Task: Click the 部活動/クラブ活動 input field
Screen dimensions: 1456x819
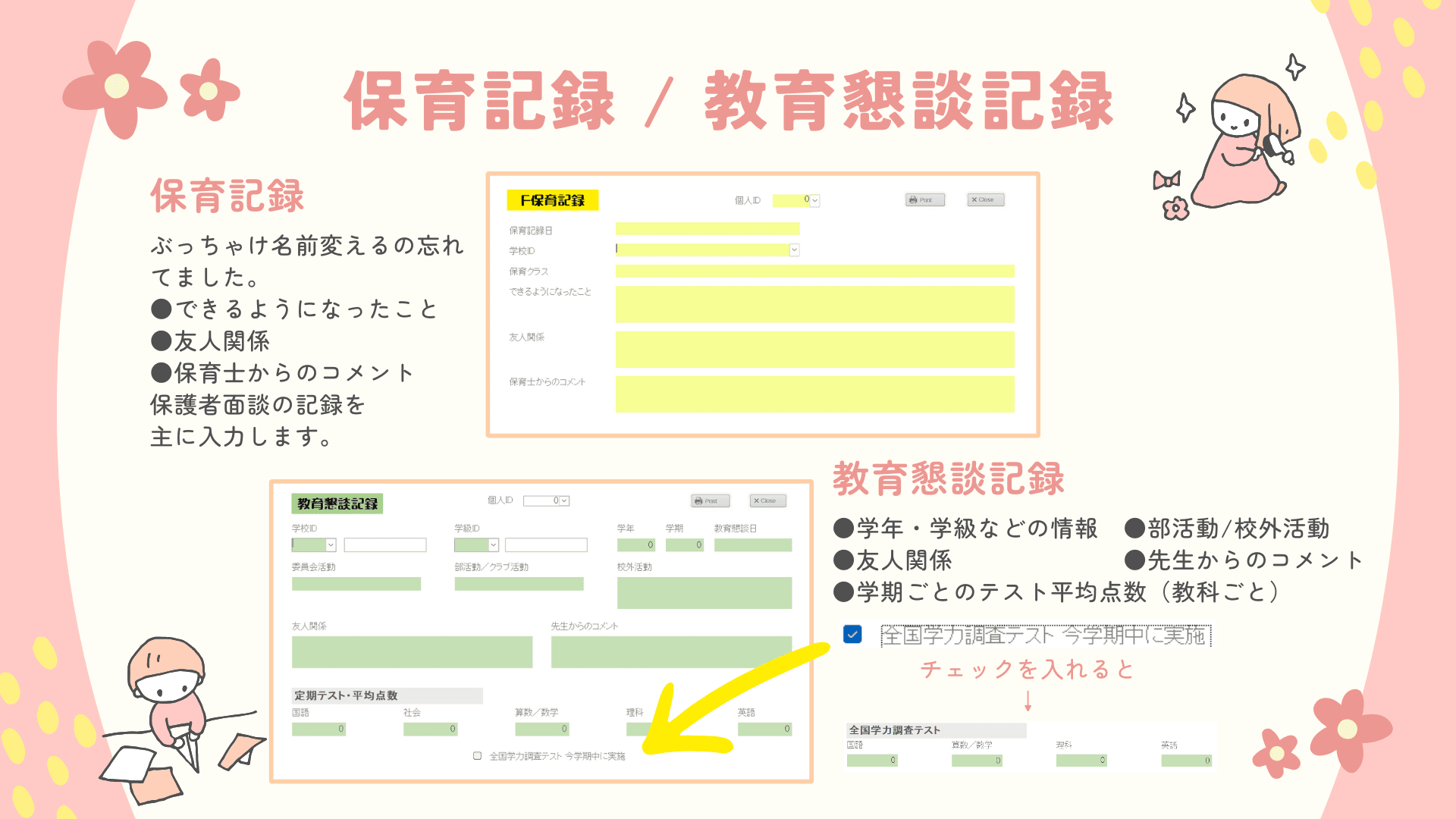Action: 519,584
